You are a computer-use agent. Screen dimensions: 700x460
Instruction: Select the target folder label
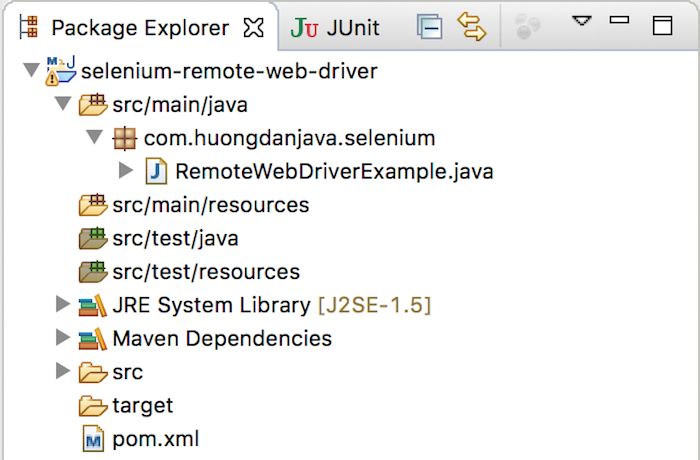143,406
